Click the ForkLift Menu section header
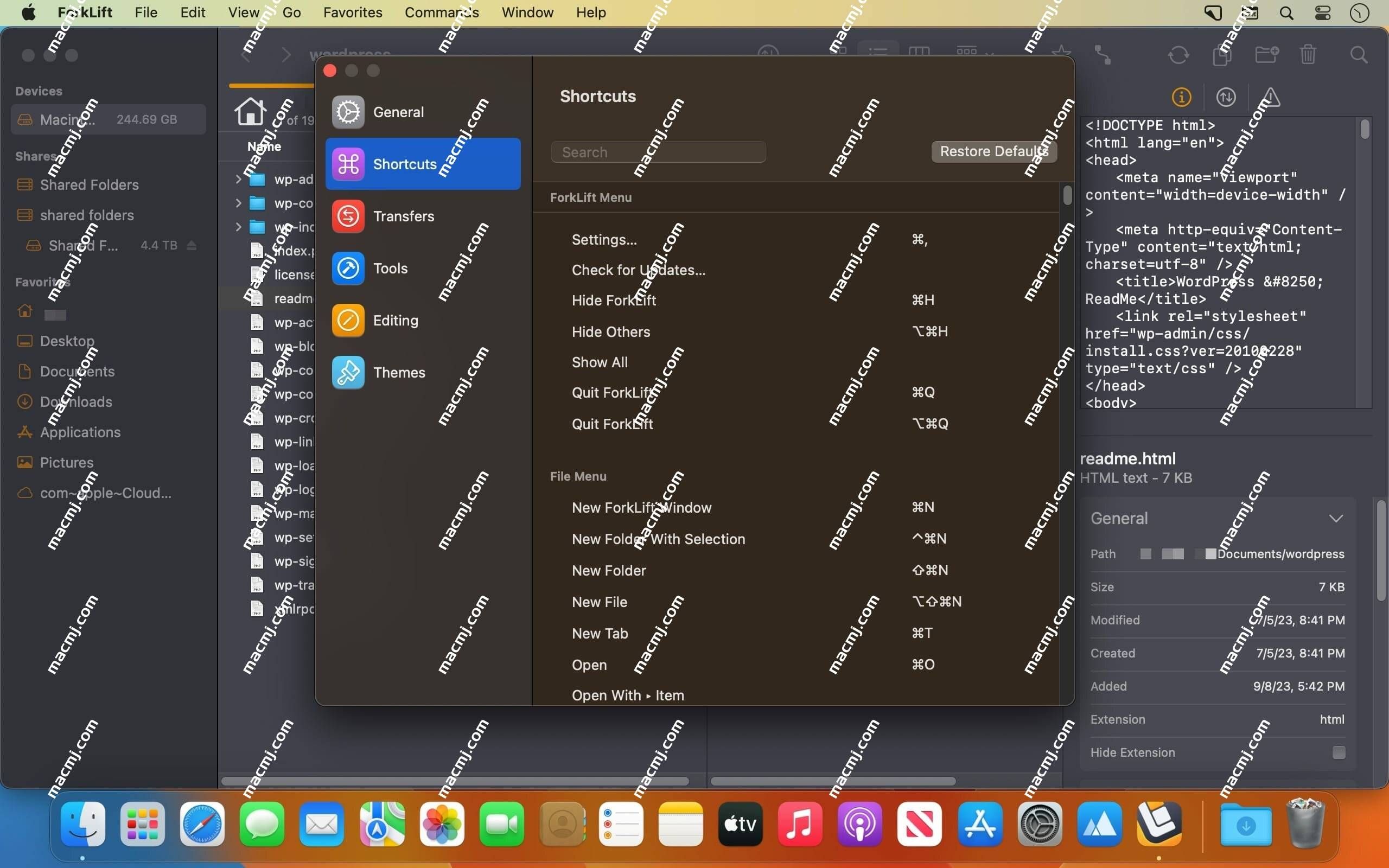Viewport: 1389px width, 868px height. pos(591,197)
